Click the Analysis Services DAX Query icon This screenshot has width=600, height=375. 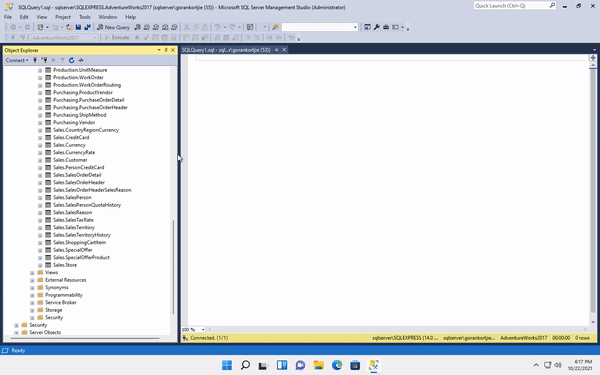174,27
